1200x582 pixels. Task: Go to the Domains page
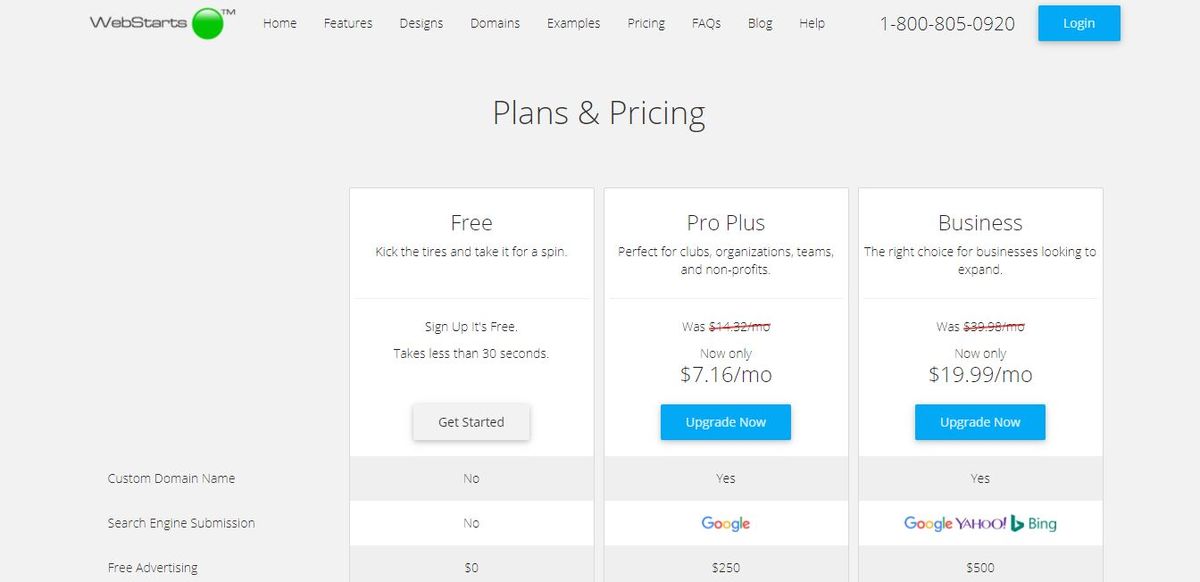tap(494, 23)
